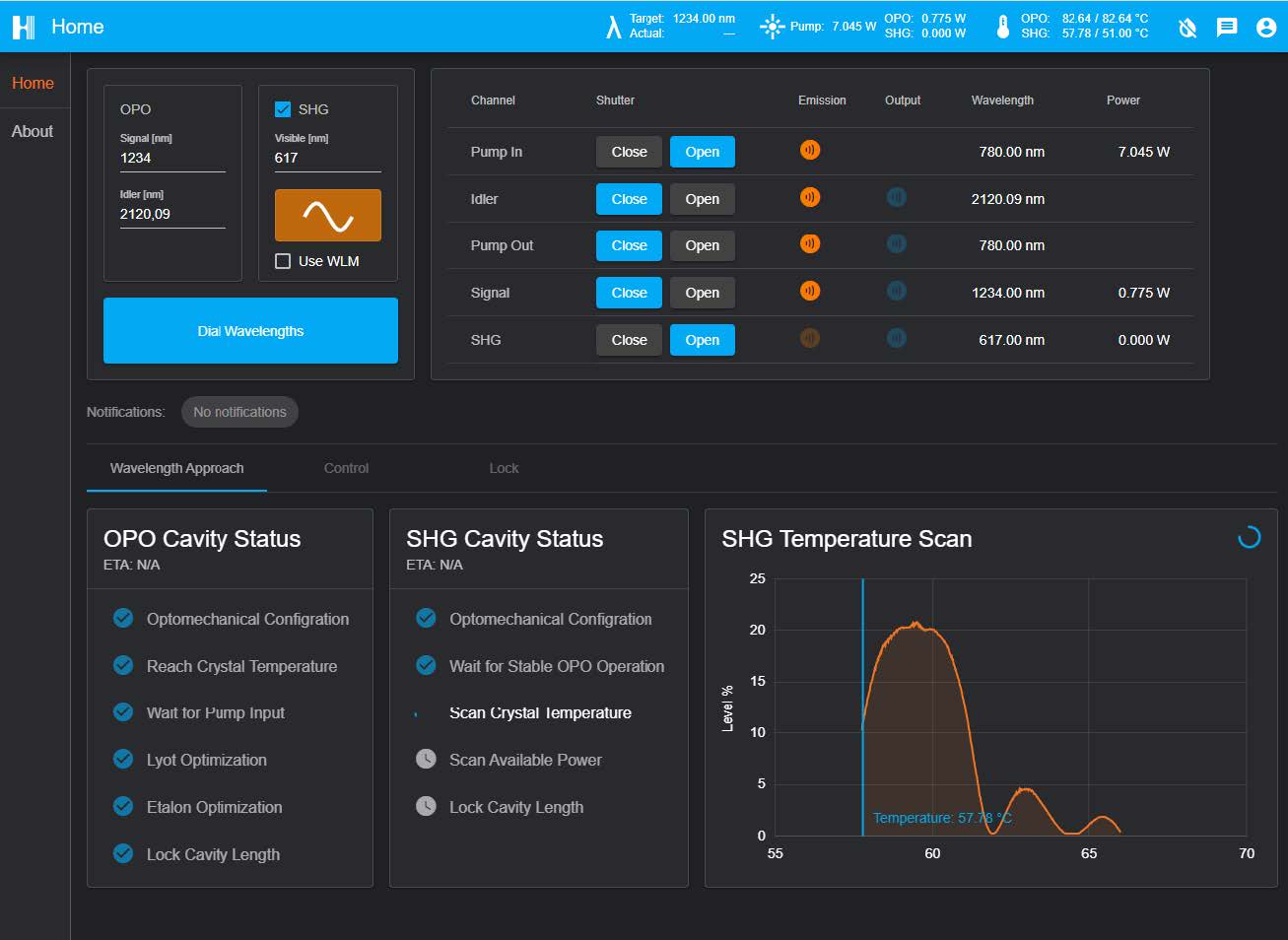1288x940 pixels.
Task: Click the OPO Signal wavelength input field
Action: (172, 158)
